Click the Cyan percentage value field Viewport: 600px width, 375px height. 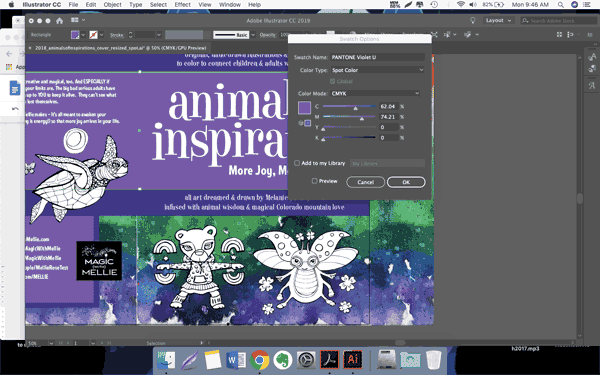click(389, 106)
